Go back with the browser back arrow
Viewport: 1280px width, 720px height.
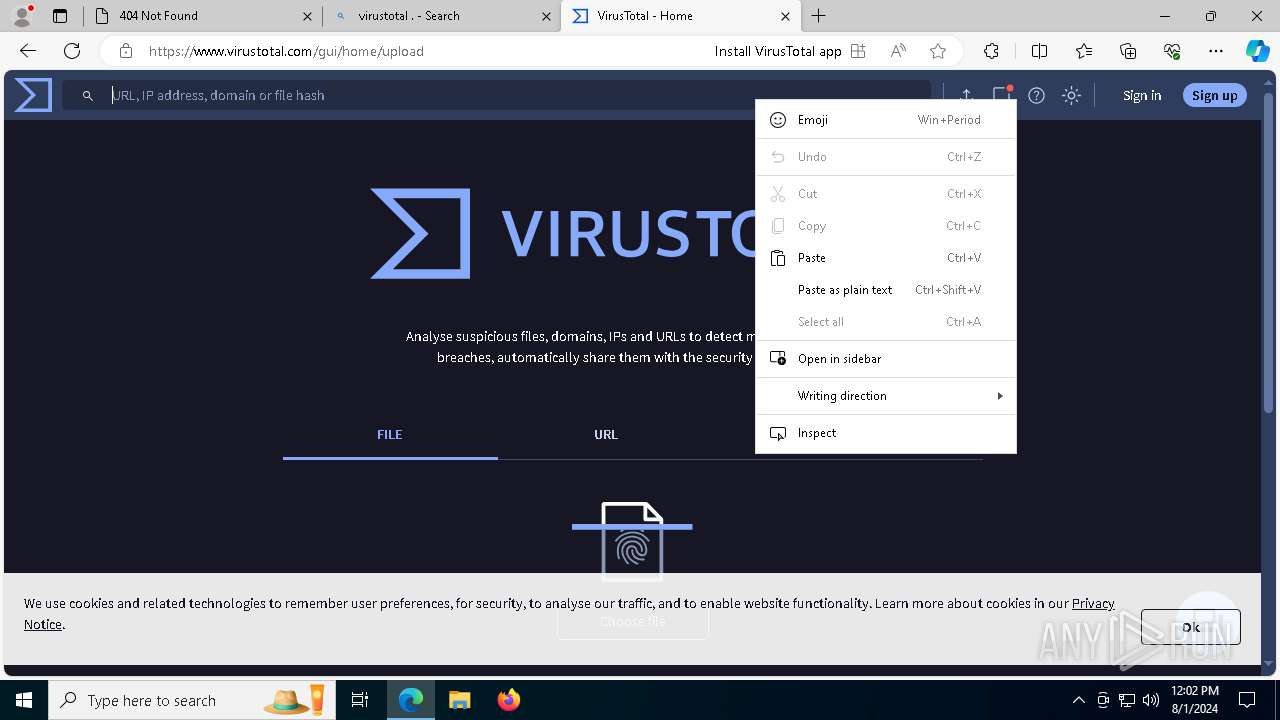click(x=28, y=51)
